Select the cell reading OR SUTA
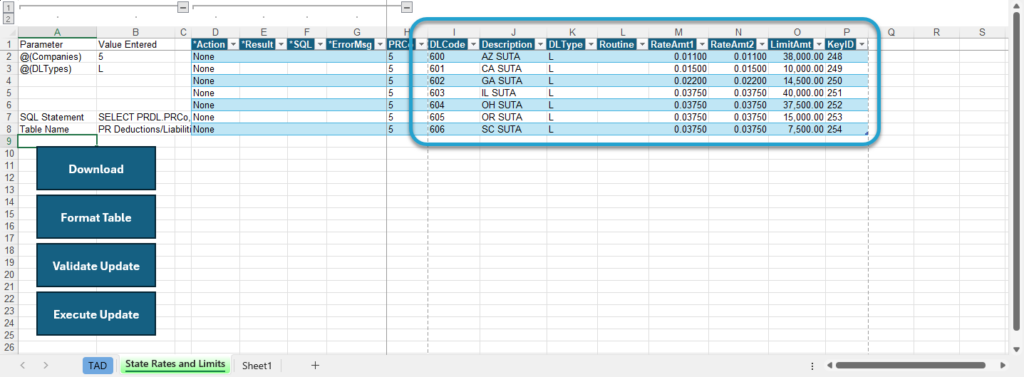 point(513,117)
